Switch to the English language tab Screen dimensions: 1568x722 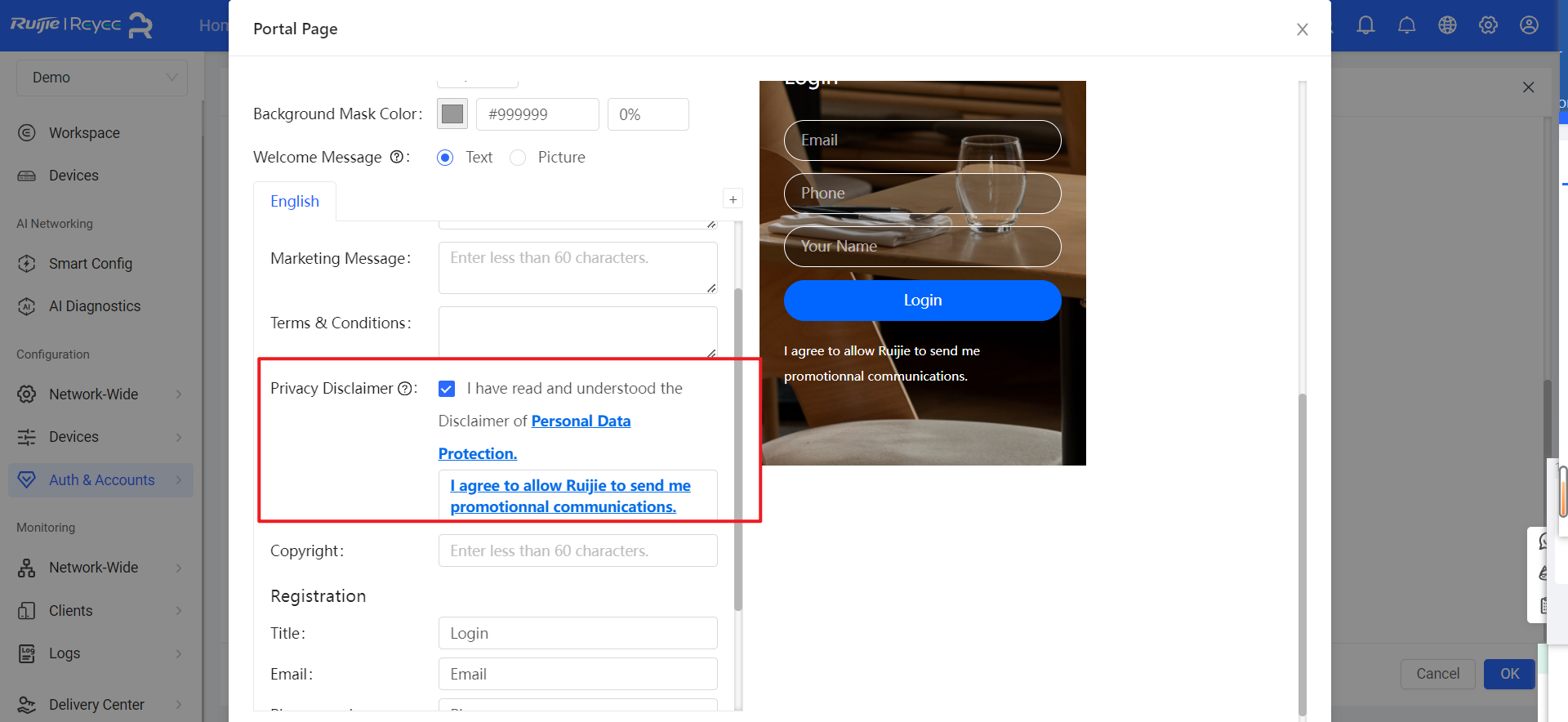point(295,202)
